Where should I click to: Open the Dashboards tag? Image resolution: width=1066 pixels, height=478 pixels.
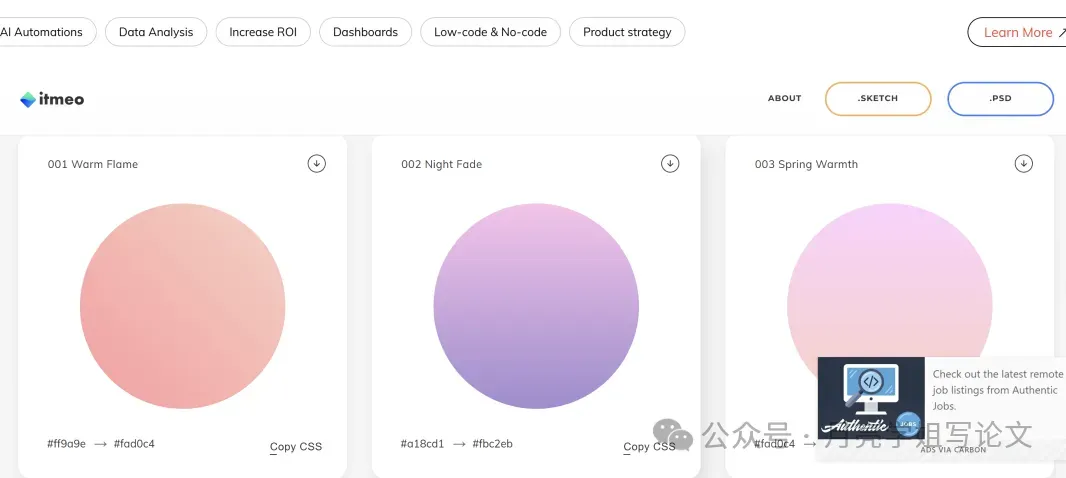tap(365, 32)
